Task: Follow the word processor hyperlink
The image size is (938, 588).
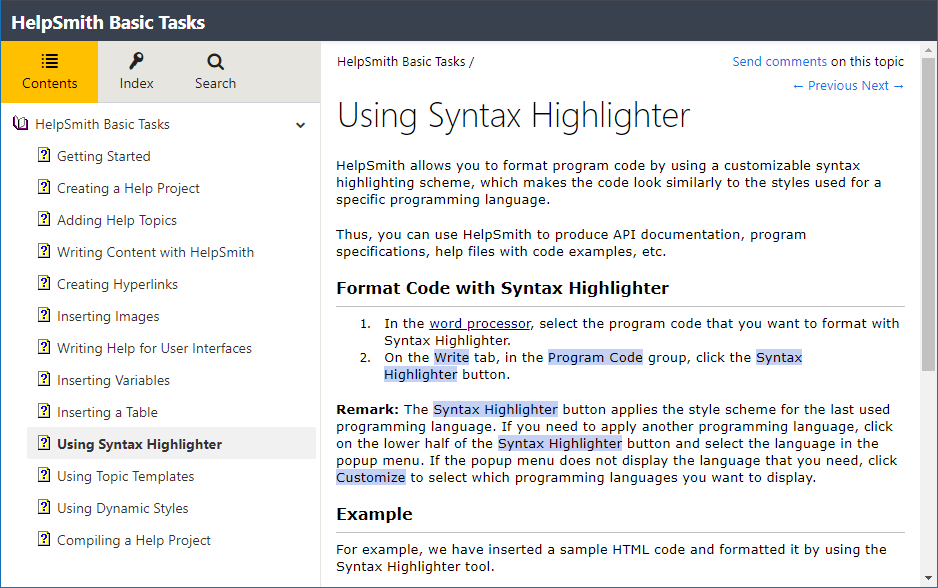Action: [x=480, y=324]
